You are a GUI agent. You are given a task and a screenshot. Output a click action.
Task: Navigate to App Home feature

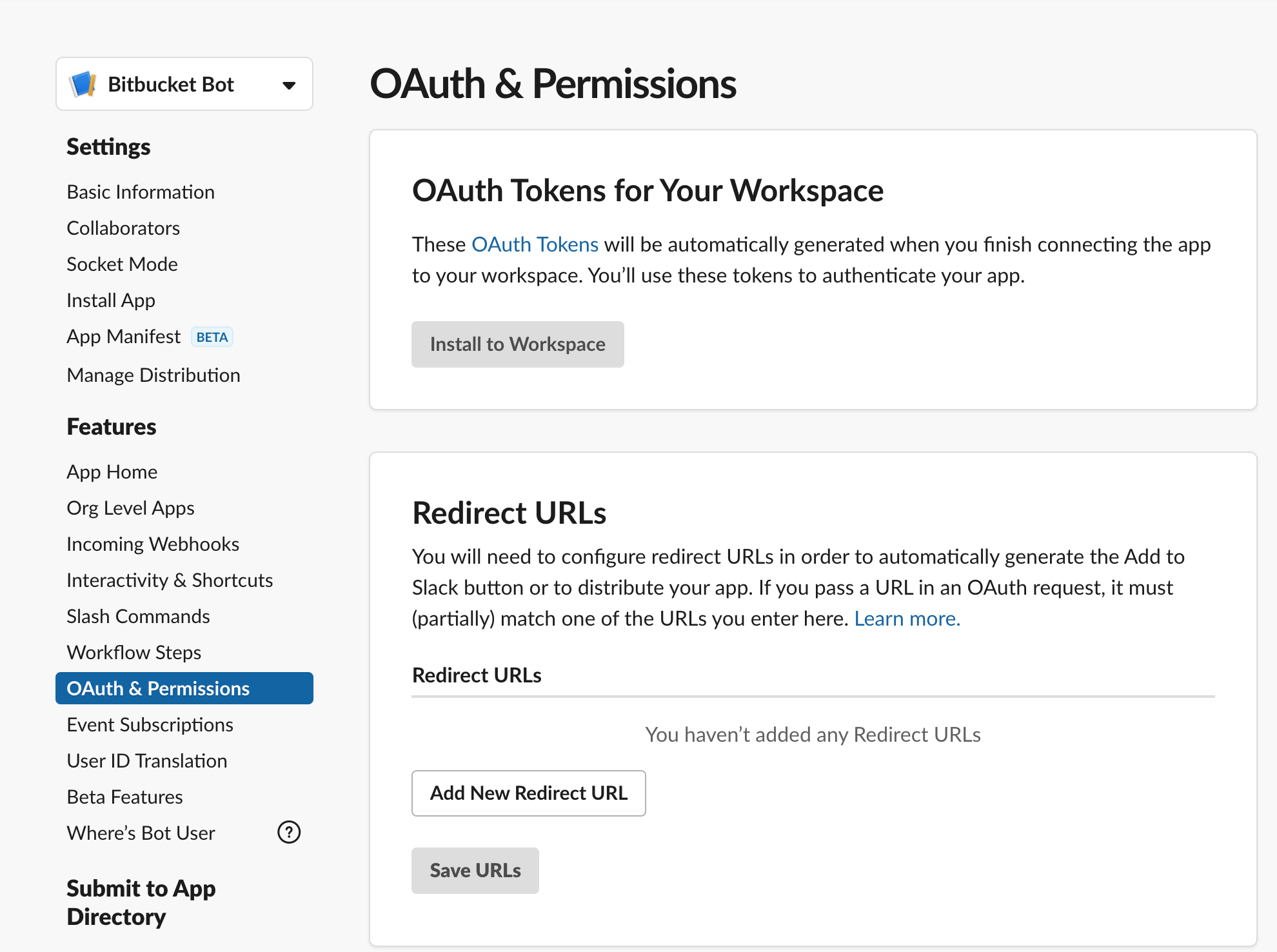coord(112,472)
